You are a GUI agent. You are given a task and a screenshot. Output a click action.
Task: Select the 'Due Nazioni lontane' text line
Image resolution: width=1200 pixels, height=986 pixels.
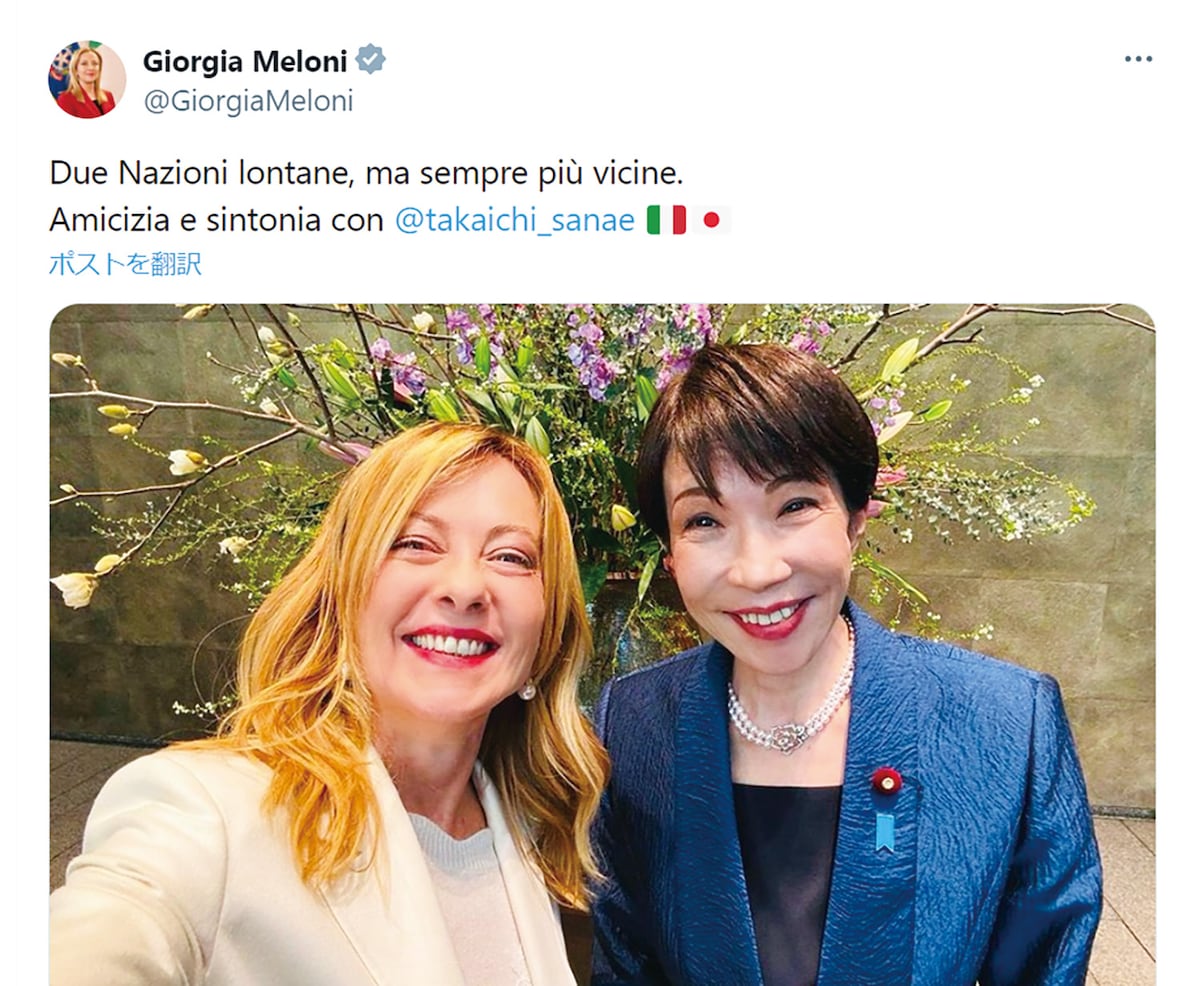(x=366, y=173)
